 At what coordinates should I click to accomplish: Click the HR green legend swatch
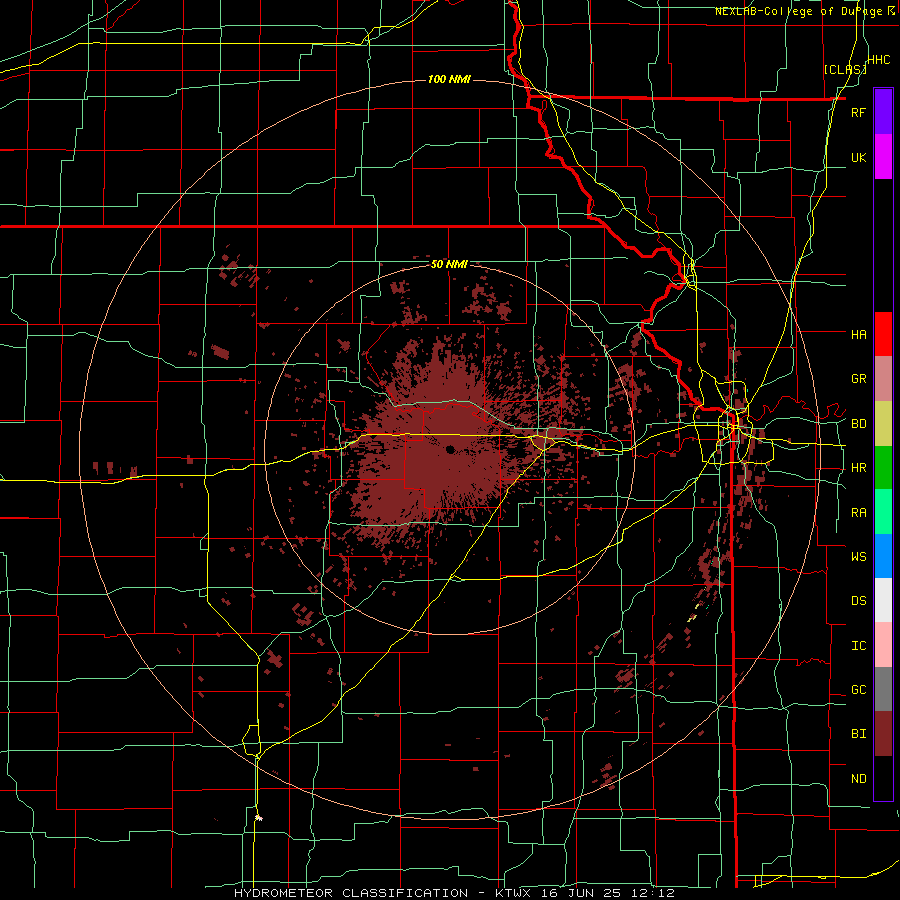[883, 468]
